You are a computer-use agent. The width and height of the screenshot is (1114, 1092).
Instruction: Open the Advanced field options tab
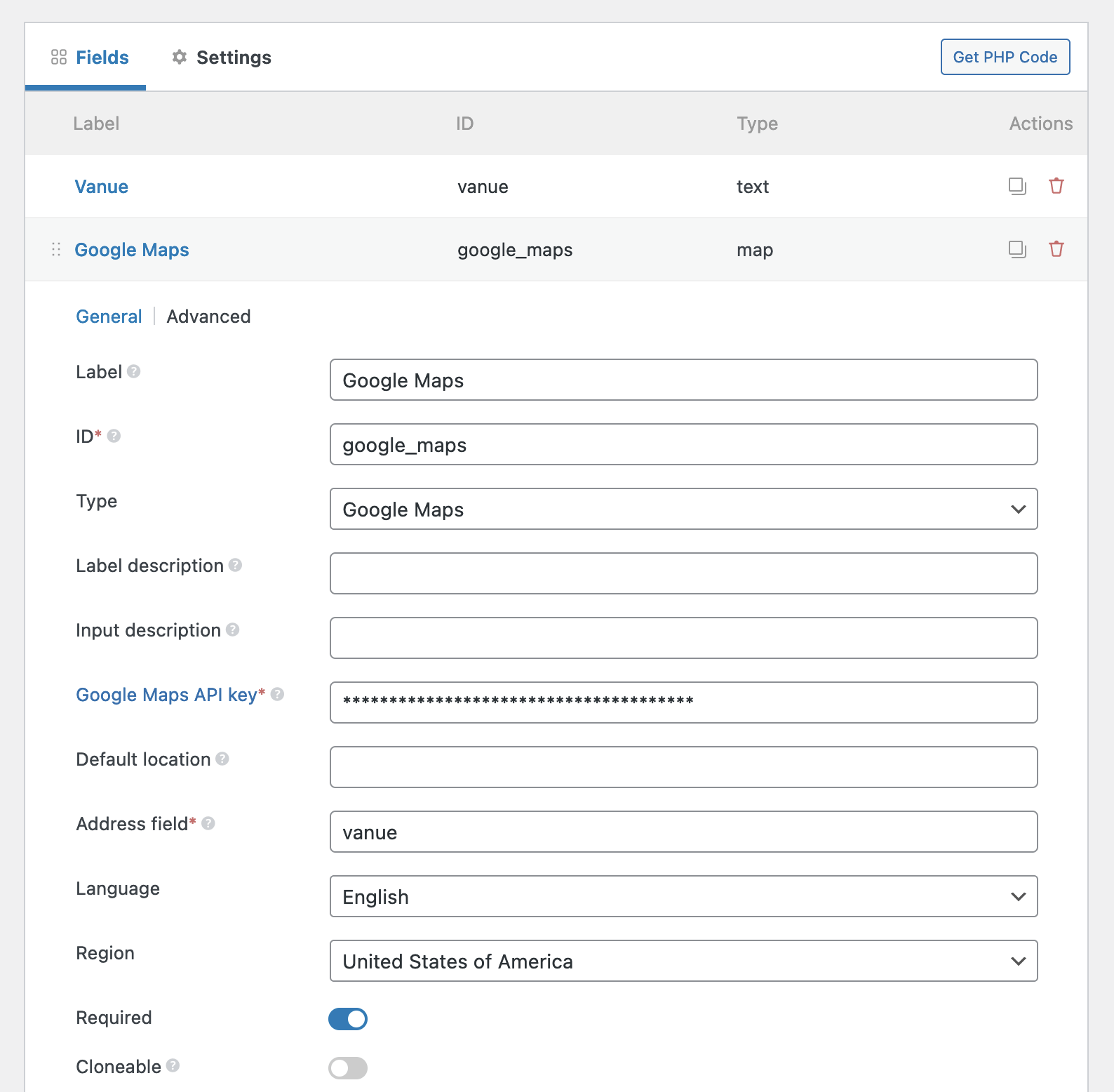tap(208, 317)
